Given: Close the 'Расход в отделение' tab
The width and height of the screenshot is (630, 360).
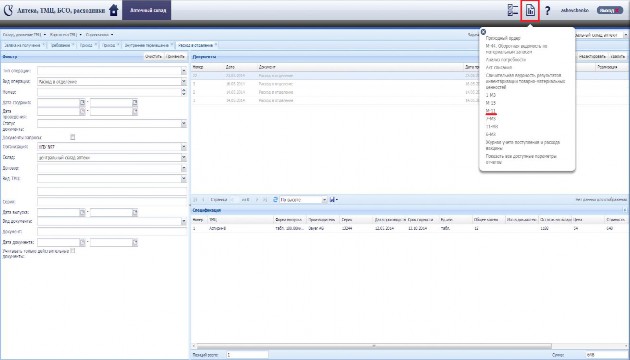Looking at the screenshot, I should [x=216, y=44].
